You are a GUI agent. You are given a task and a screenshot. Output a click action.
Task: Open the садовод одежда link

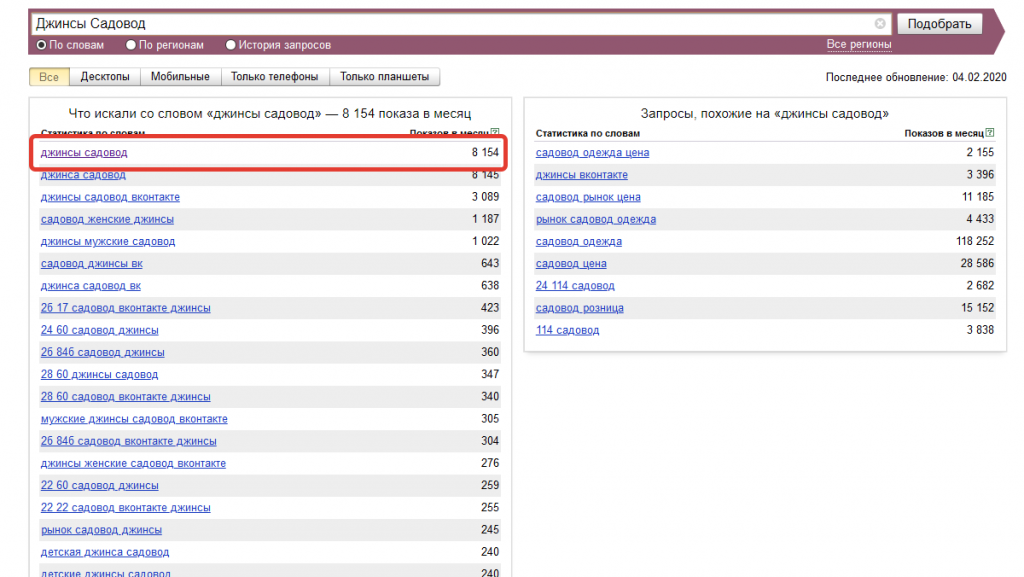point(579,241)
